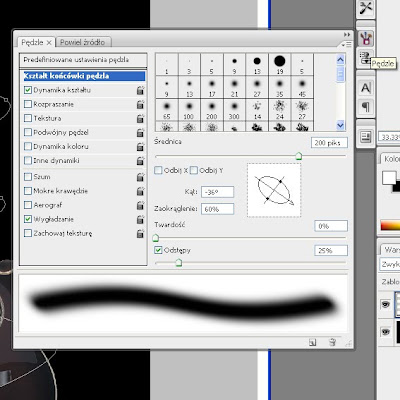
Task: Click the Kąt angle input field
Action: tap(217, 192)
